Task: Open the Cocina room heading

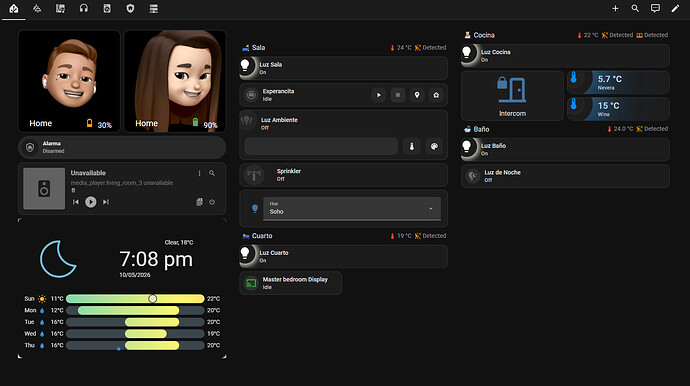Action: coord(479,35)
